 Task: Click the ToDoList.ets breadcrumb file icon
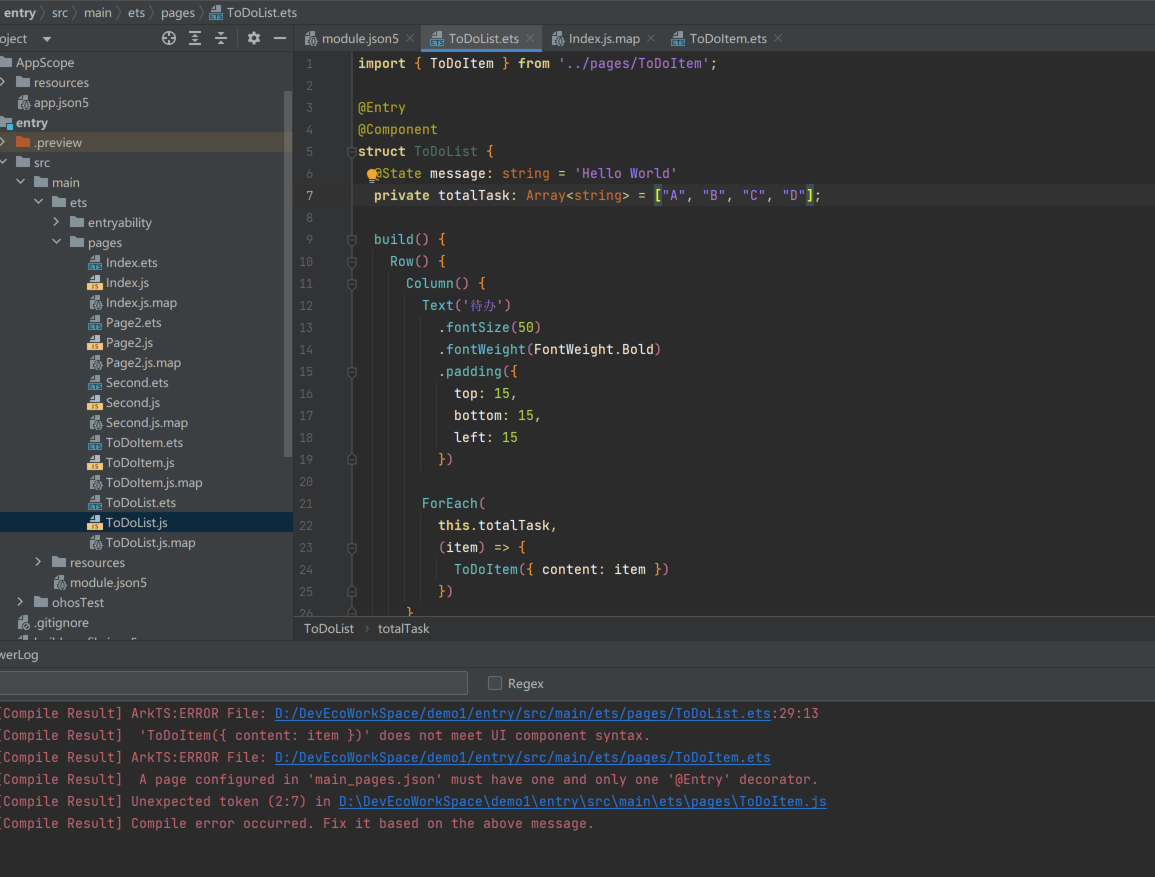click(215, 12)
